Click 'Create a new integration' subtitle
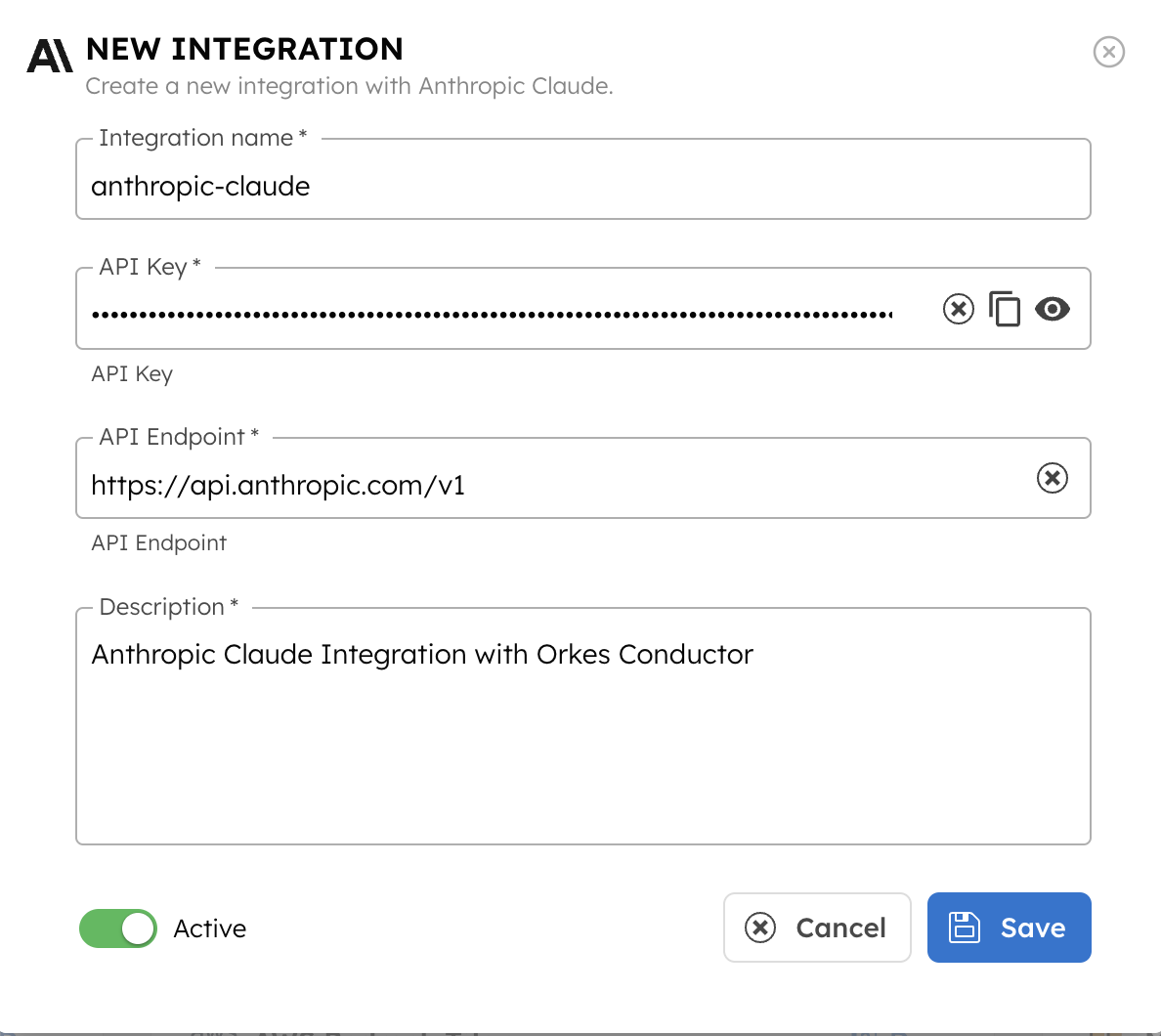 [349, 87]
